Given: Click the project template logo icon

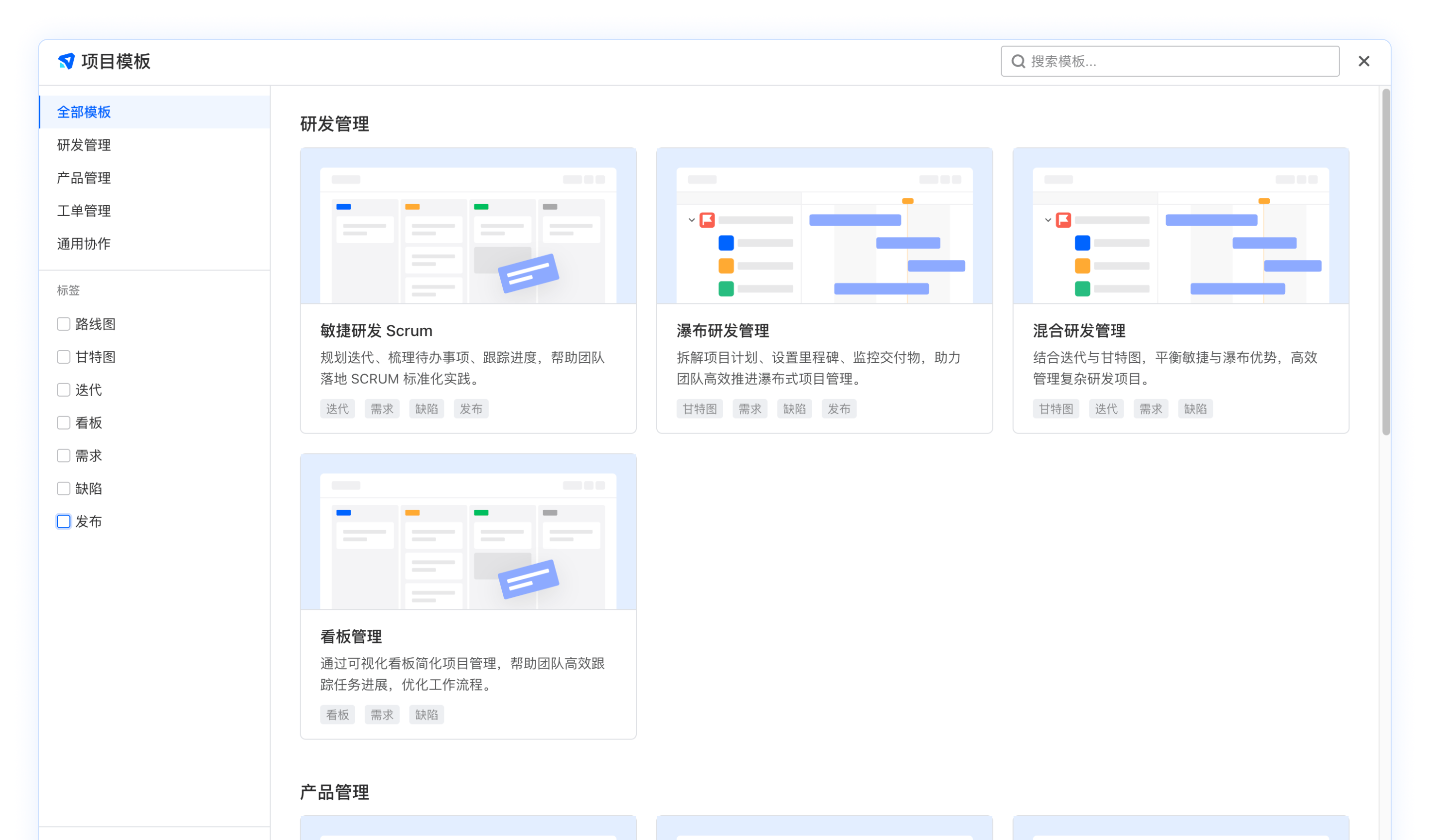Looking at the screenshot, I should coord(67,61).
